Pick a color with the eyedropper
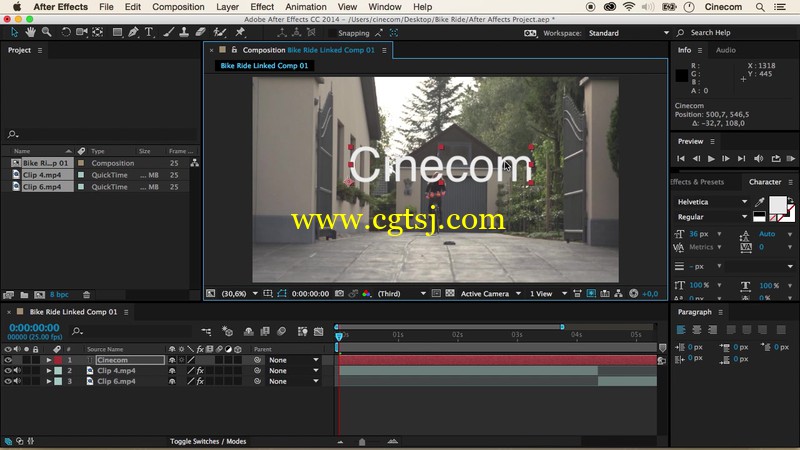800x450 pixels. coord(760,202)
